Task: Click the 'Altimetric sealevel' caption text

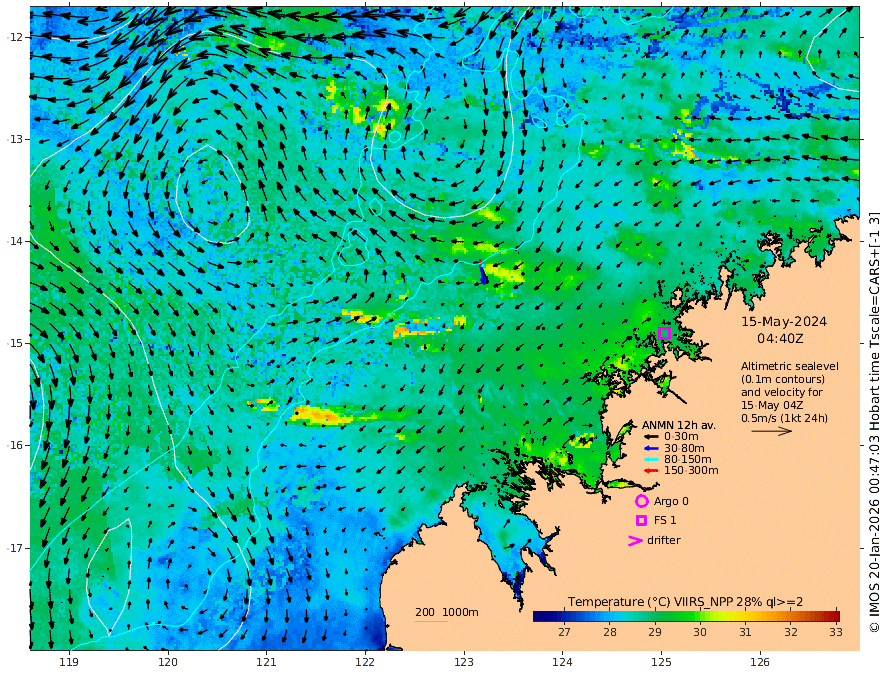Action: [x=790, y=366]
